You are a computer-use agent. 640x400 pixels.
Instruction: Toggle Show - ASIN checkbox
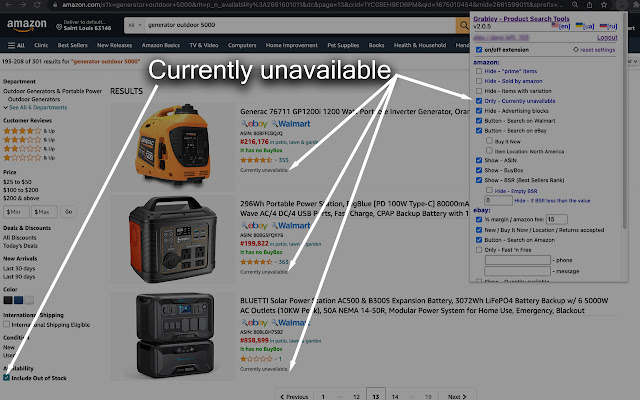[479, 160]
